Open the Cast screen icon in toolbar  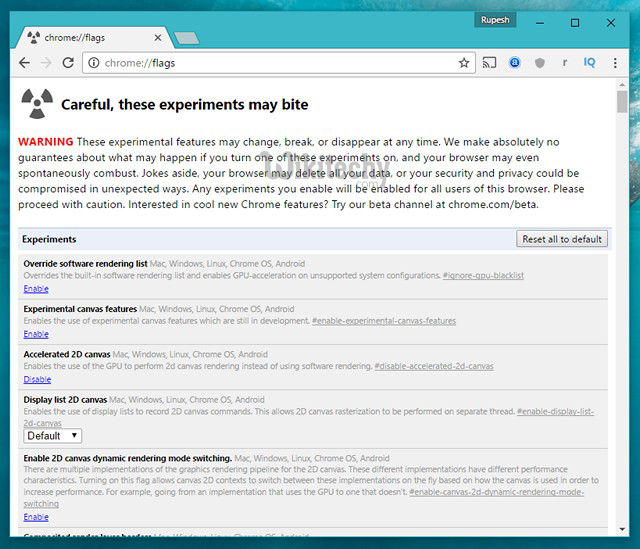(x=490, y=62)
